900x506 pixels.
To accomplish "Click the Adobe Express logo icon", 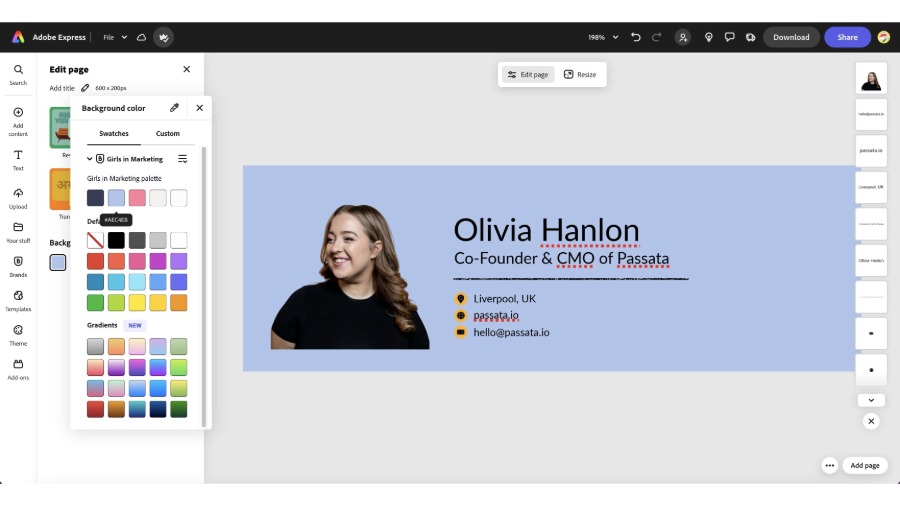I will coord(18,37).
